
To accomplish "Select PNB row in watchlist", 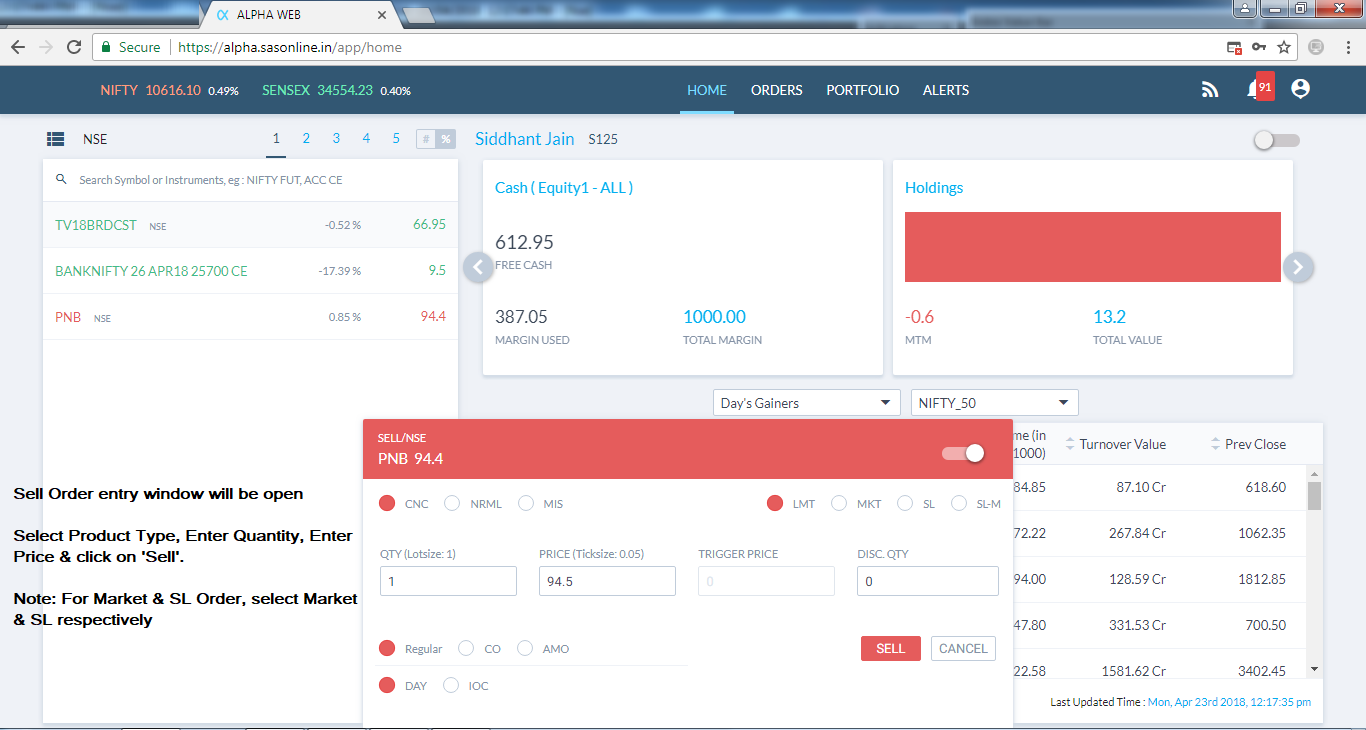I will tap(250, 317).
